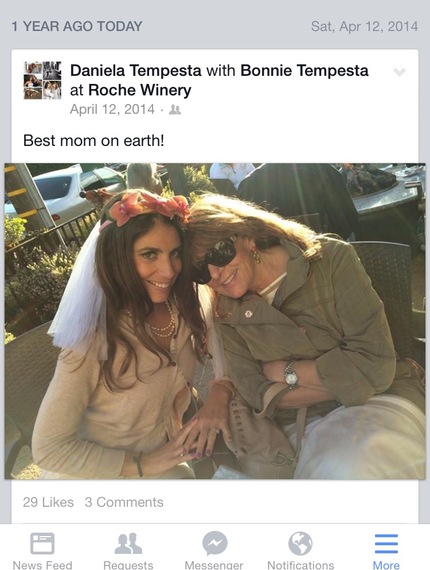
Task: Click the April 12, 2014 post timestamp
Action: (112, 109)
